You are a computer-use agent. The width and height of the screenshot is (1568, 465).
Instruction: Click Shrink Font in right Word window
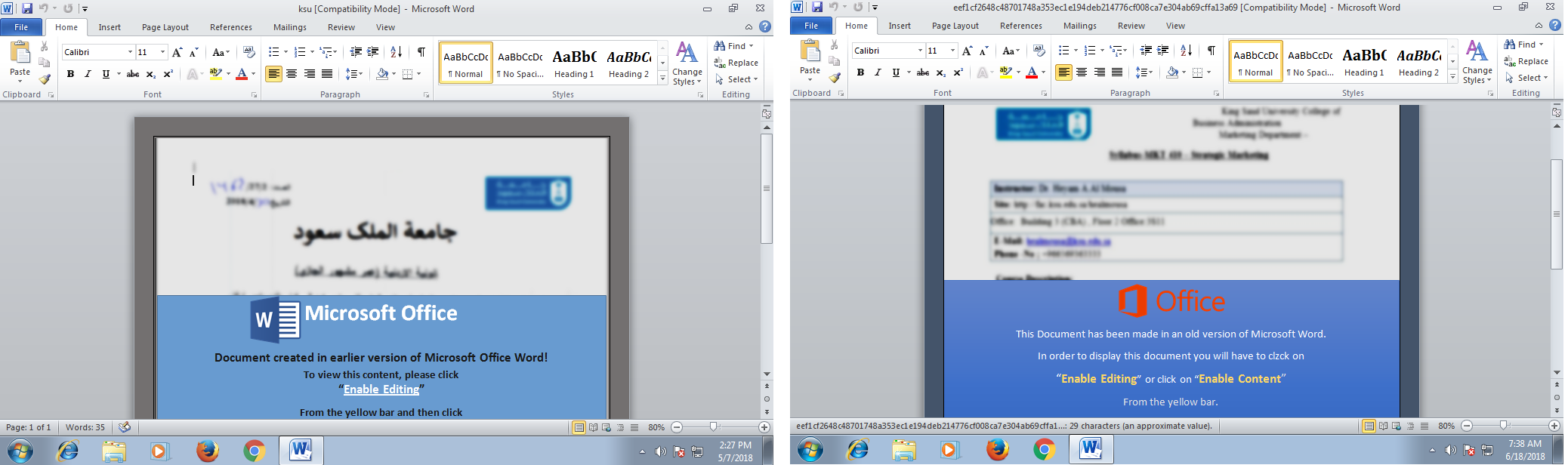(x=984, y=51)
